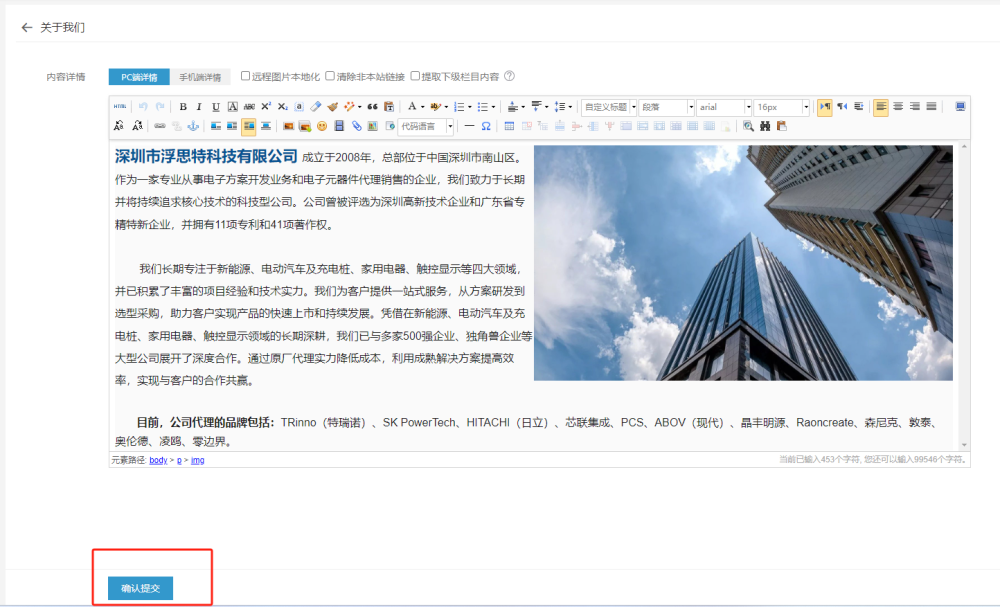Screen dimensions: 1000x607
Task: Click the p element path link
Action: tap(179, 460)
